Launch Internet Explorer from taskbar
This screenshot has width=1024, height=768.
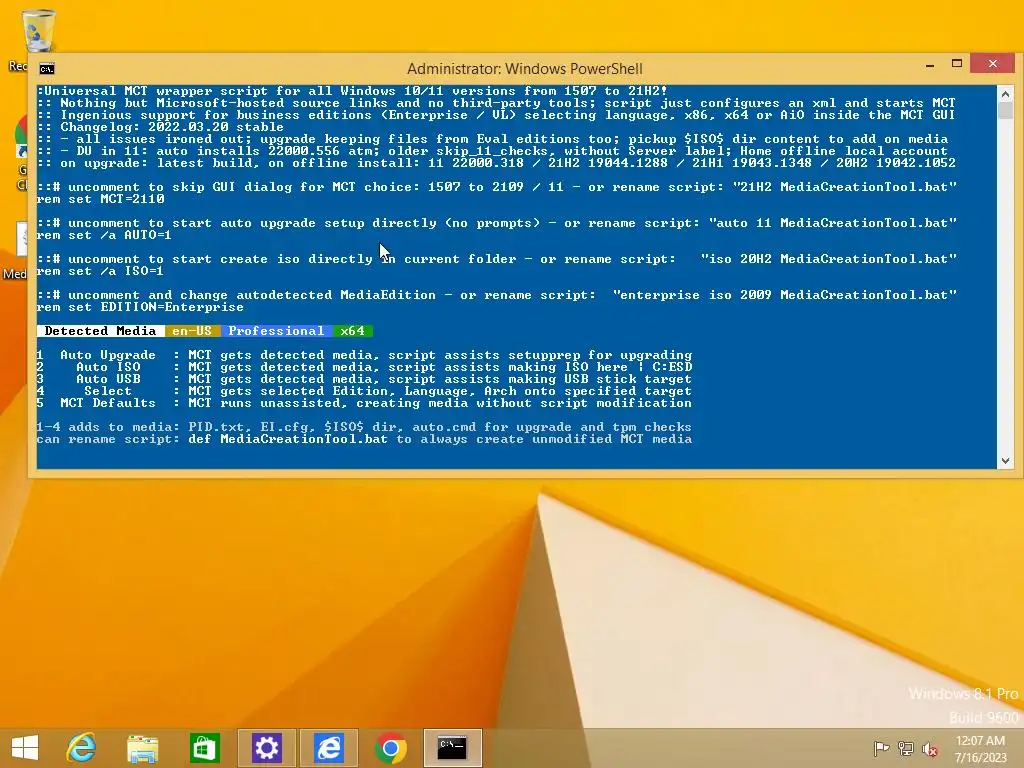point(81,748)
